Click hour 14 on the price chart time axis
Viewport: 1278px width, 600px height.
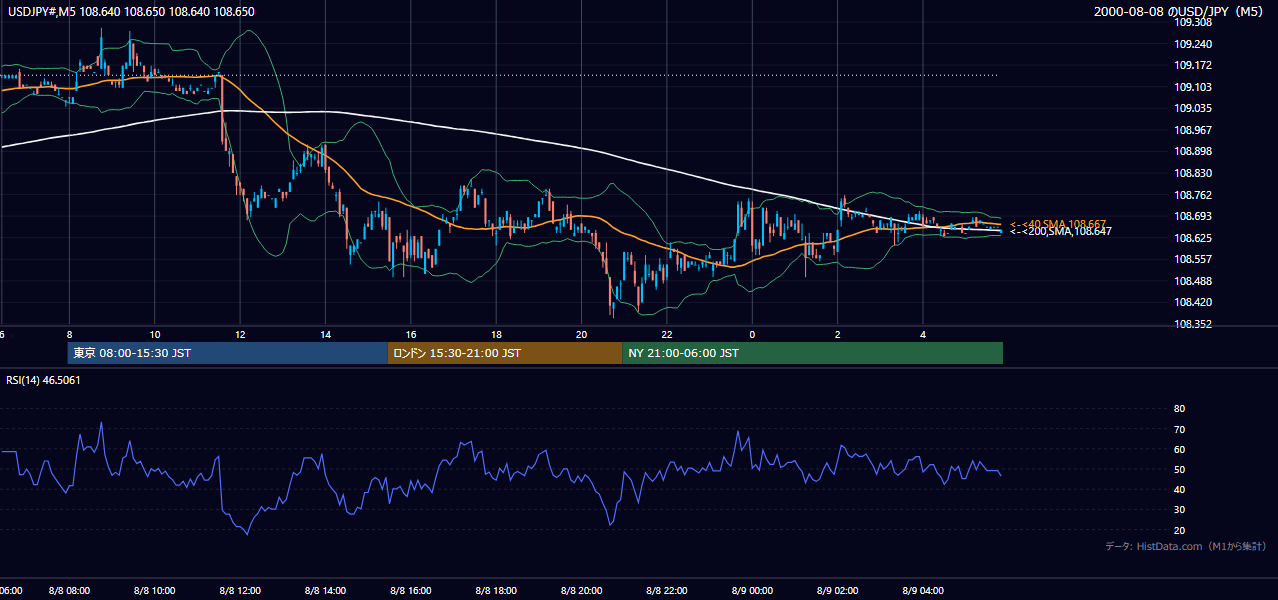pos(325,334)
